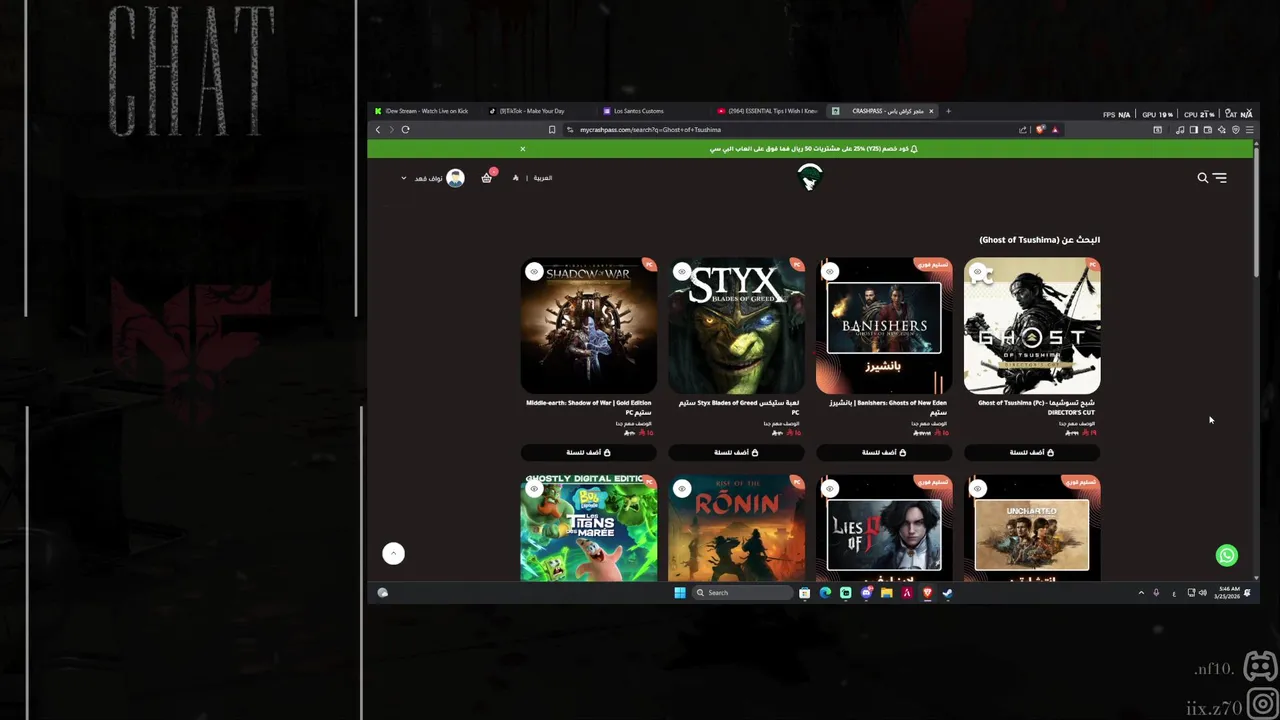This screenshot has height=720, width=1280.
Task: Switch to Los Santos Customs tab
Action: coord(654,111)
